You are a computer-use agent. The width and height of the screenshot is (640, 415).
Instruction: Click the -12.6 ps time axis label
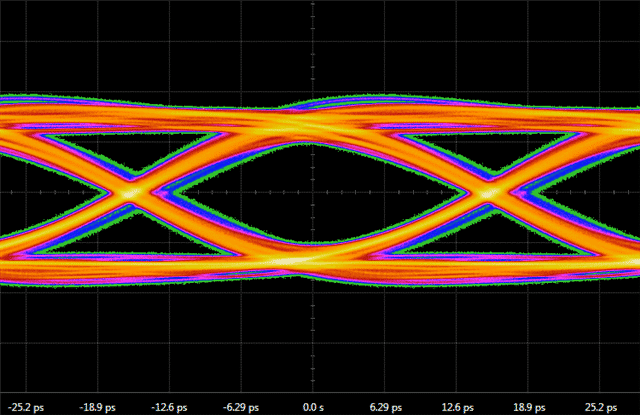pyautogui.click(x=169, y=407)
